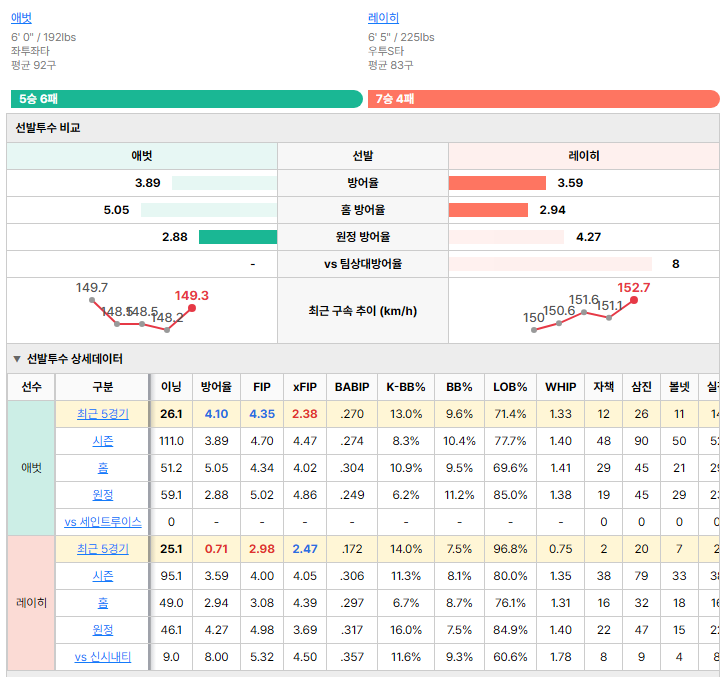This screenshot has width=726, height=677.
Task: Click the FIP column header
Action: pyautogui.click(x=262, y=387)
